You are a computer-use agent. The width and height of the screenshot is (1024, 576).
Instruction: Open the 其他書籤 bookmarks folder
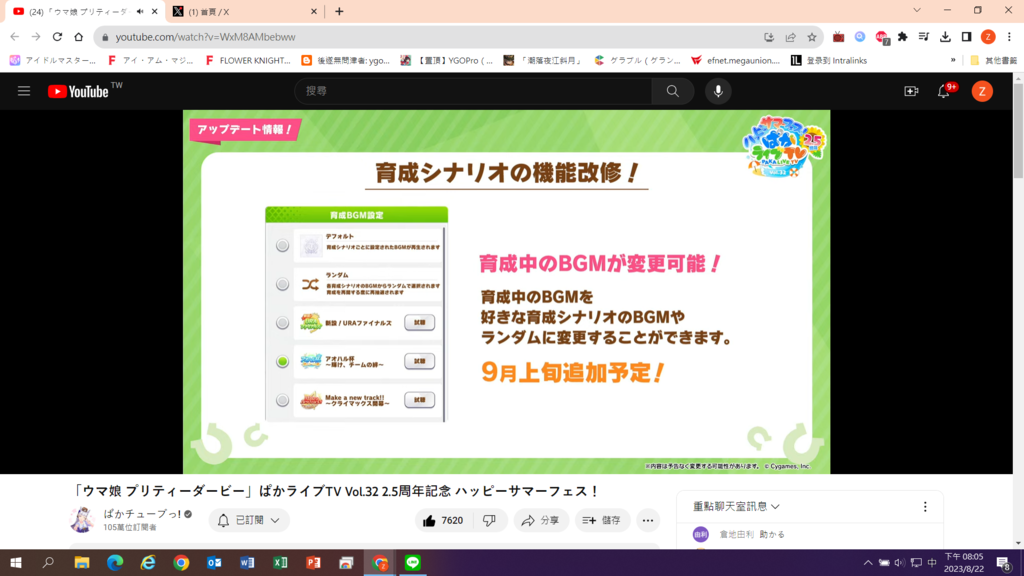pyautogui.click(x=993, y=61)
